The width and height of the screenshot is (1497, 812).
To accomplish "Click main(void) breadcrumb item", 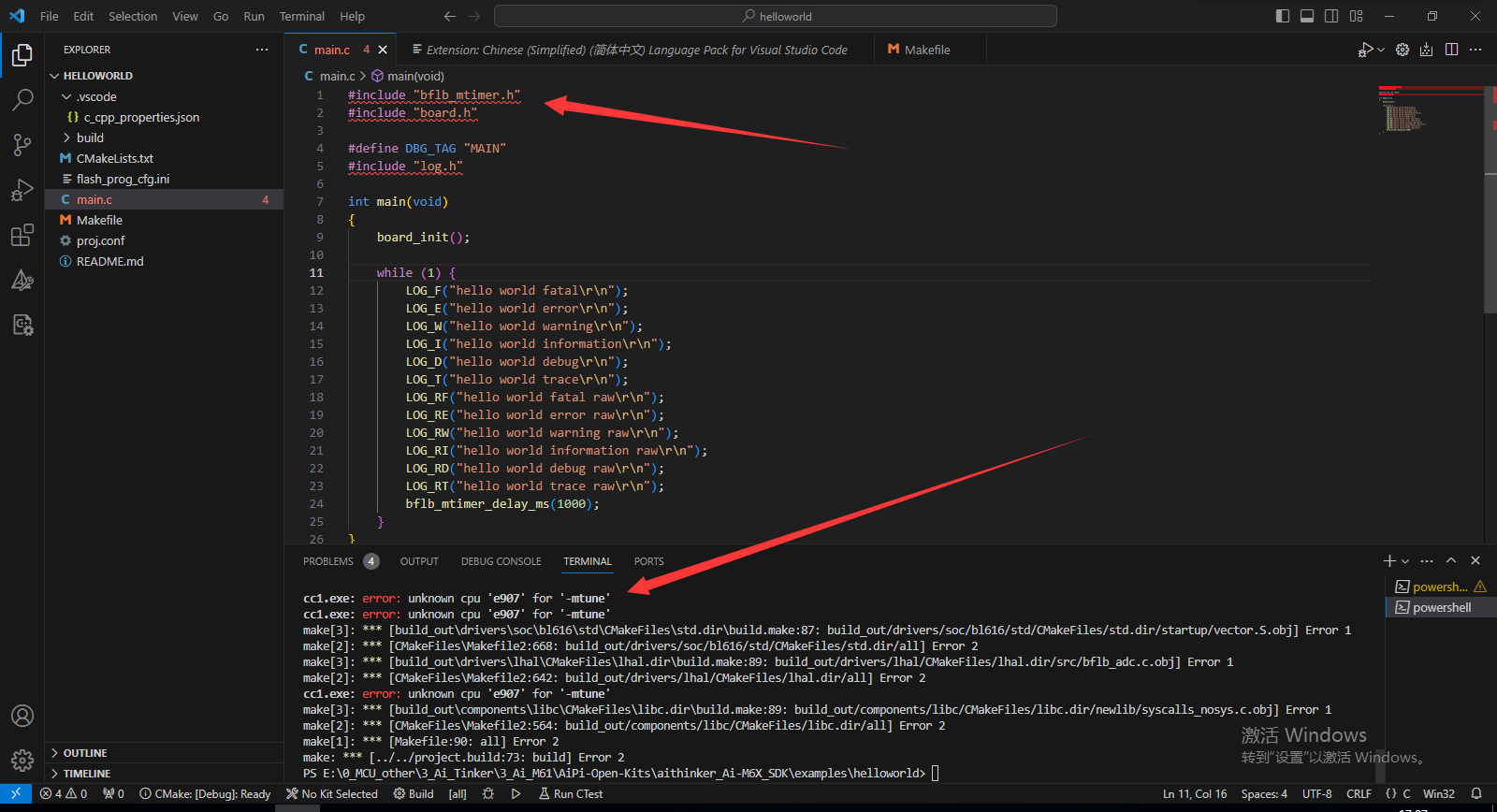I will (x=408, y=76).
